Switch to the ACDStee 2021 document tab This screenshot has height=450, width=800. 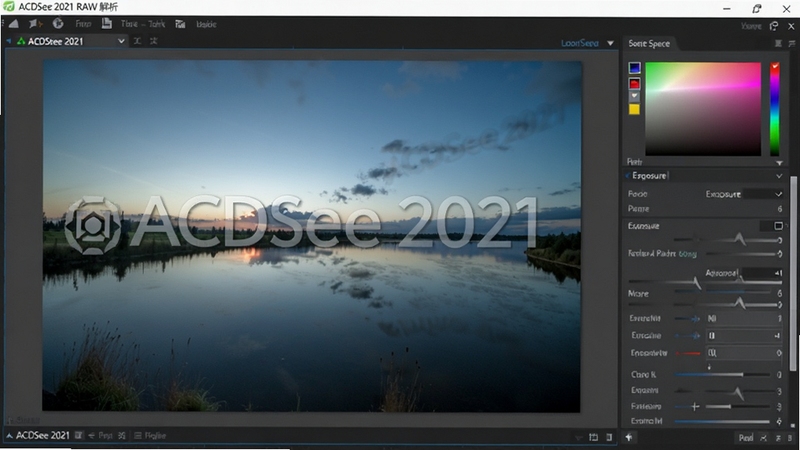(x=55, y=41)
